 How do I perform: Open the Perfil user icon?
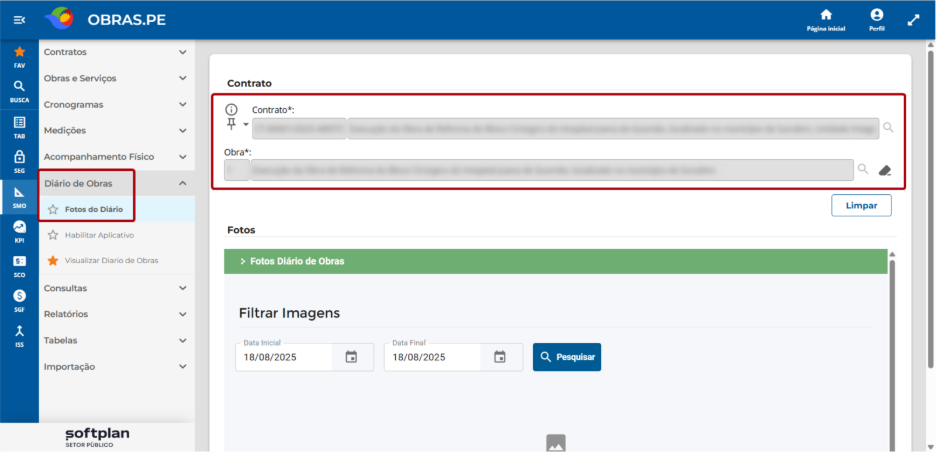(876, 20)
